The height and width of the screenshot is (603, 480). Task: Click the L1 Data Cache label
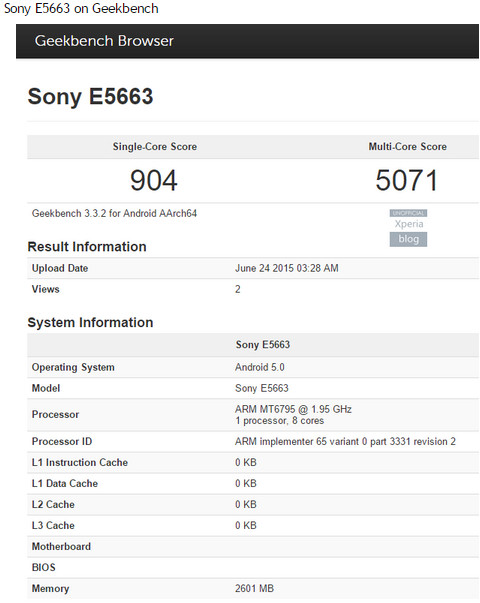[x=65, y=483]
